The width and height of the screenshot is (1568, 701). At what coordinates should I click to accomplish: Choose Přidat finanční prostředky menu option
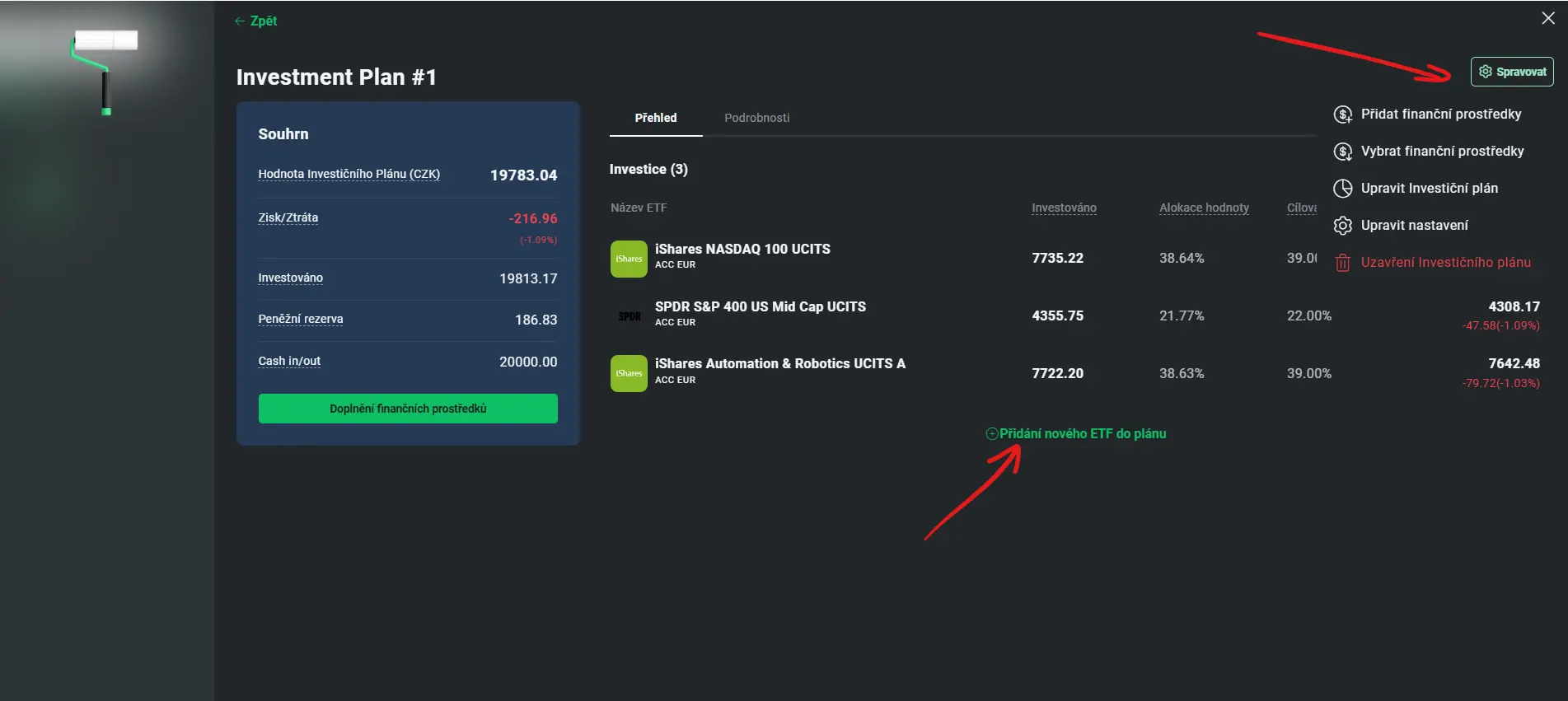1441,114
